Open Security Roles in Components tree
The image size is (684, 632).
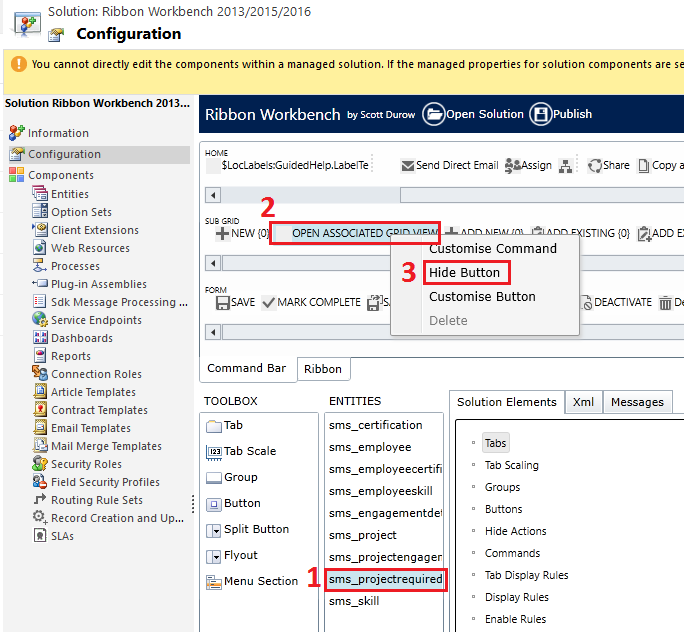86,464
